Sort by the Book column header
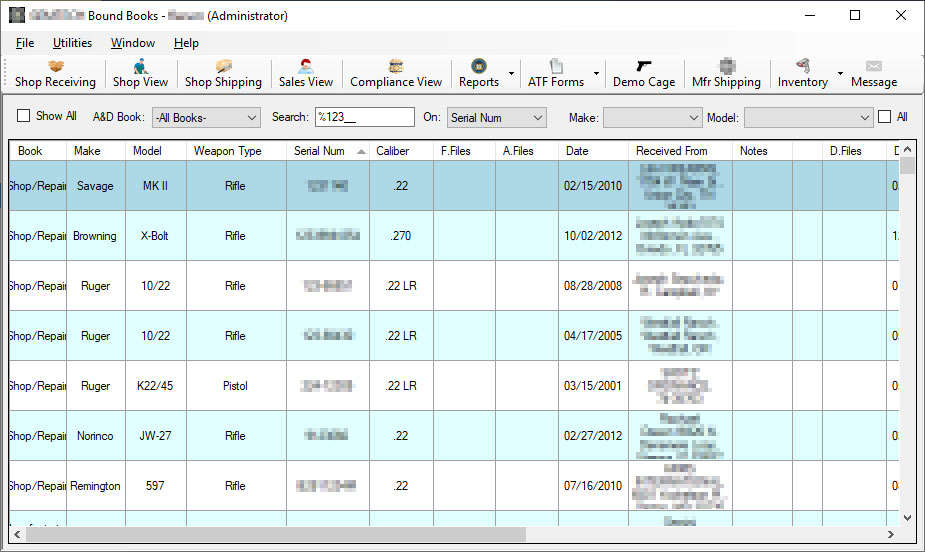The width and height of the screenshot is (925, 552). tap(38, 151)
